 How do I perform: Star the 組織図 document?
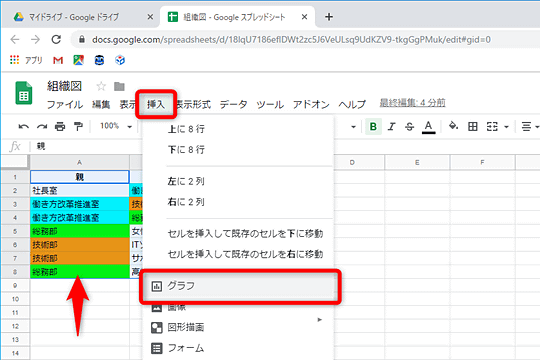[x=101, y=86]
